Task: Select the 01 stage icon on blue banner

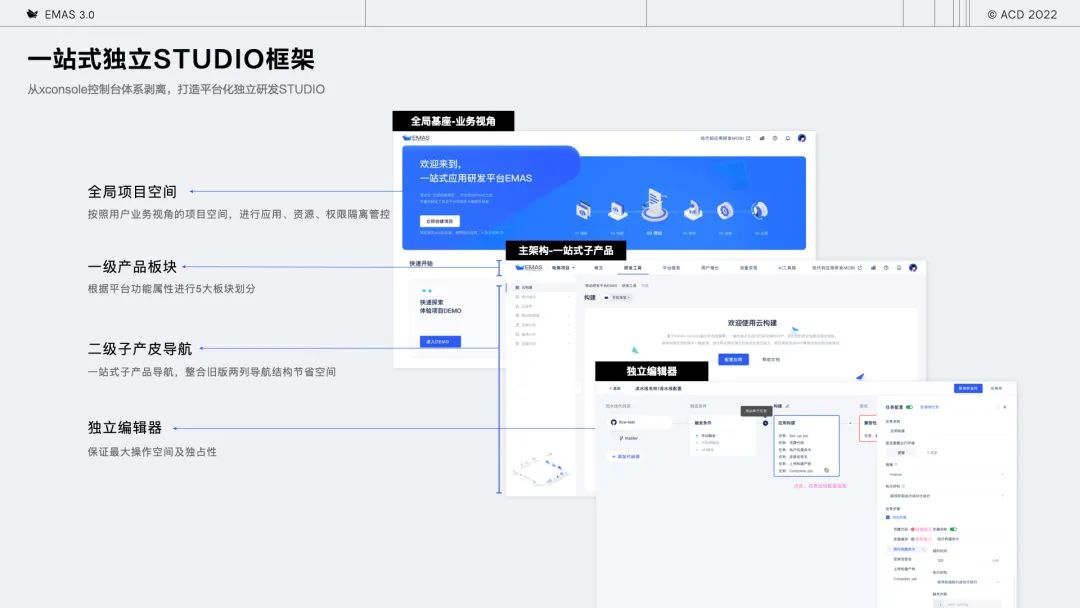Action: coord(583,211)
